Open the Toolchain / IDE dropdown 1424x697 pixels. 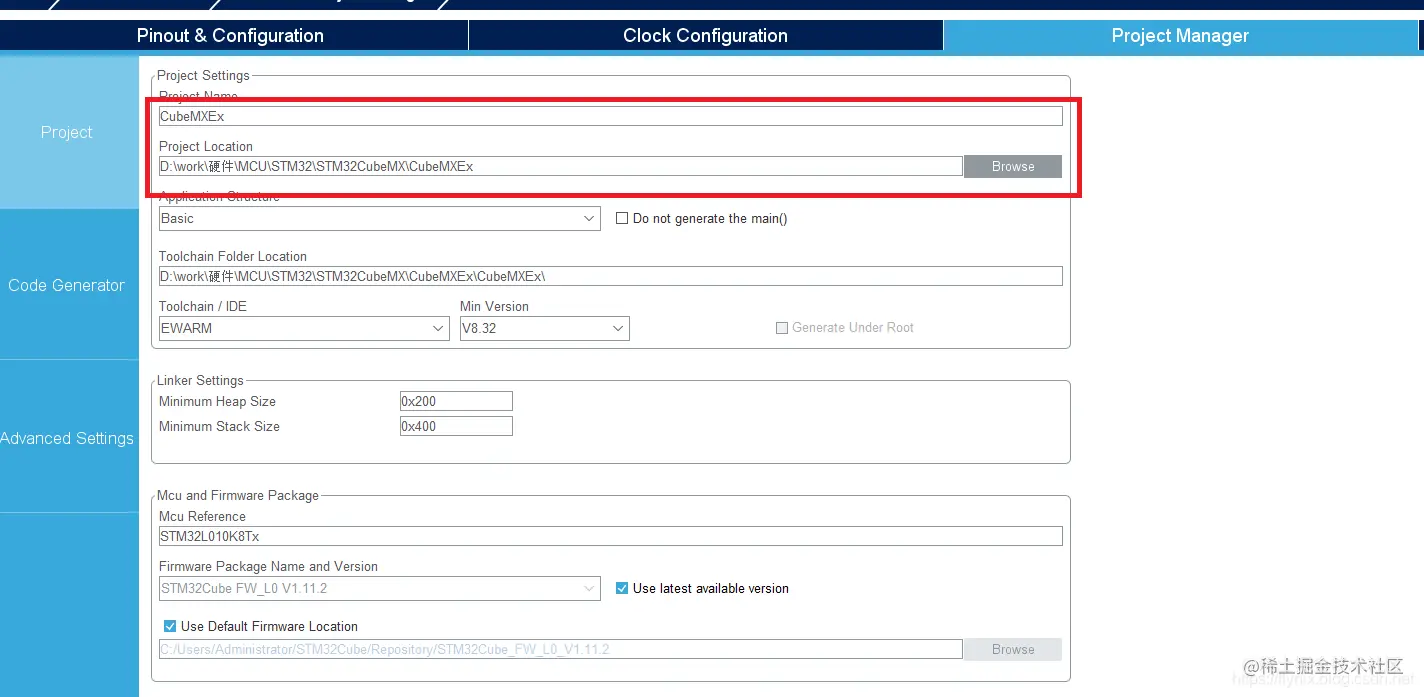pyautogui.click(x=304, y=328)
